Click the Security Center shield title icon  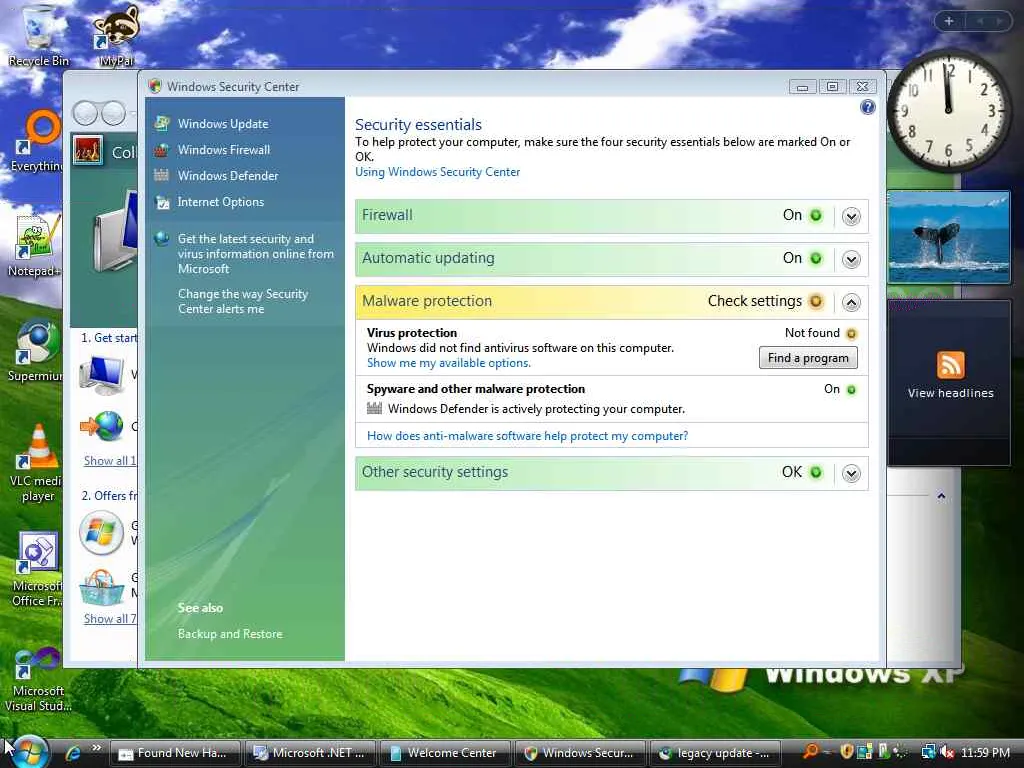pos(155,86)
